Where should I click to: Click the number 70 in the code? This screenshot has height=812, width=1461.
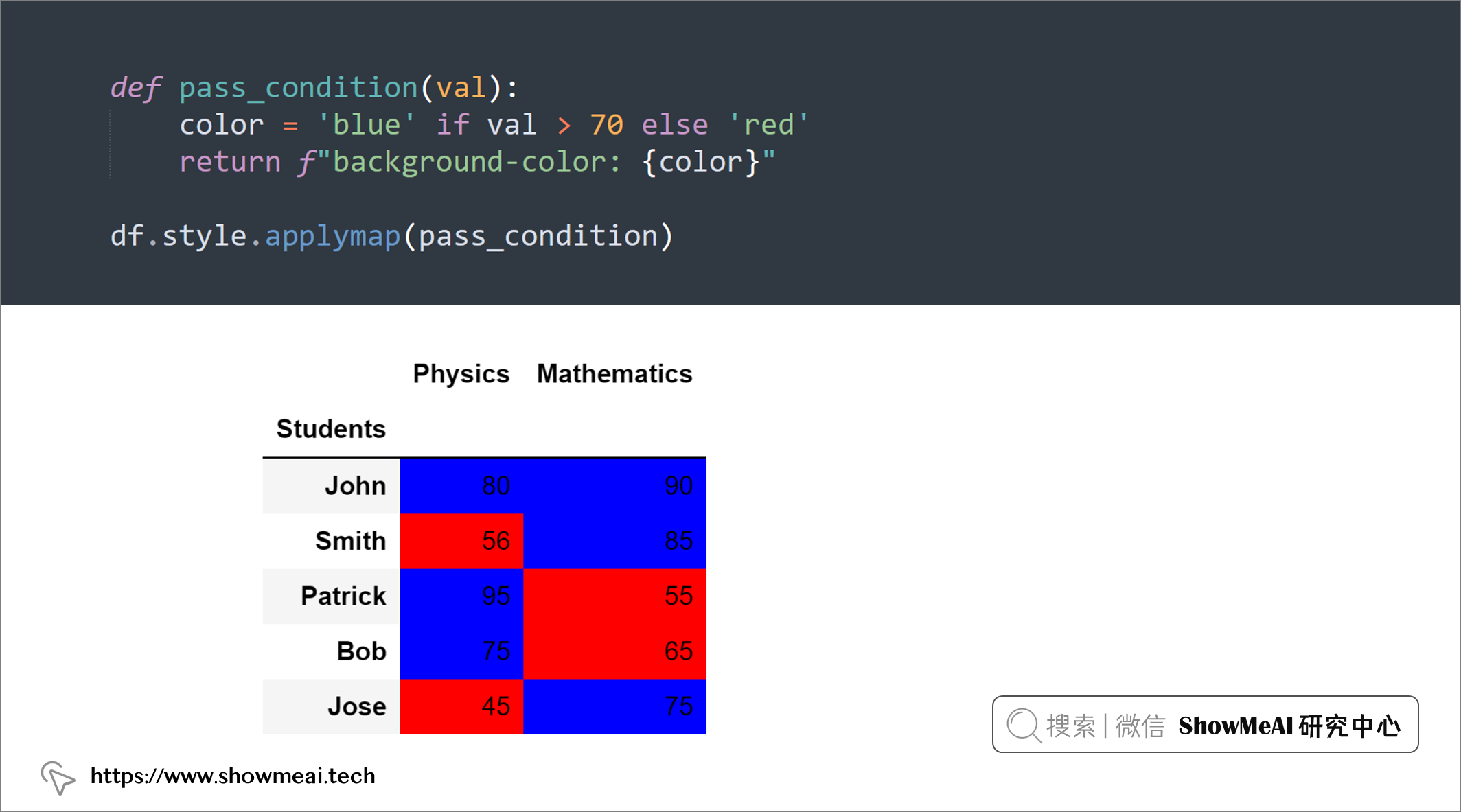click(606, 125)
